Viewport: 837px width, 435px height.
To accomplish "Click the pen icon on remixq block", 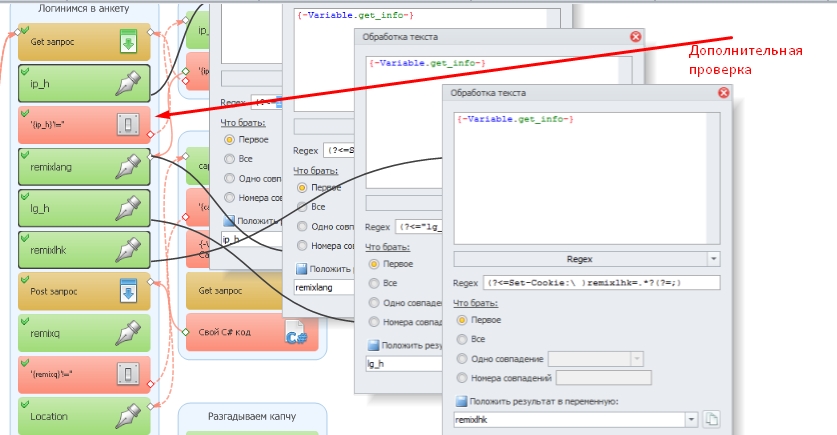I will (x=128, y=333).
